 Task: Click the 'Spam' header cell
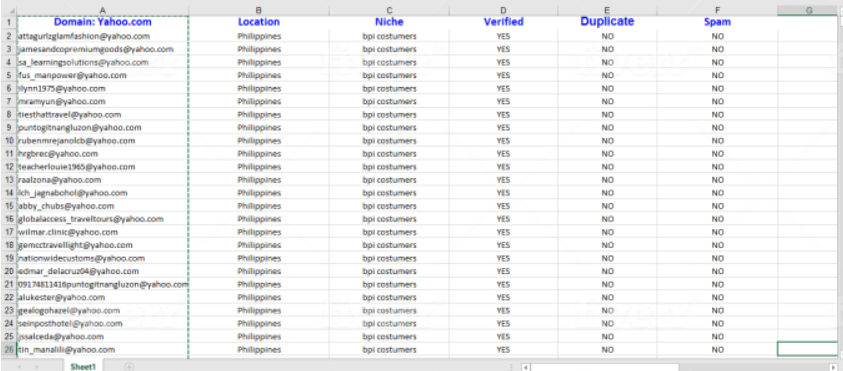717,22
